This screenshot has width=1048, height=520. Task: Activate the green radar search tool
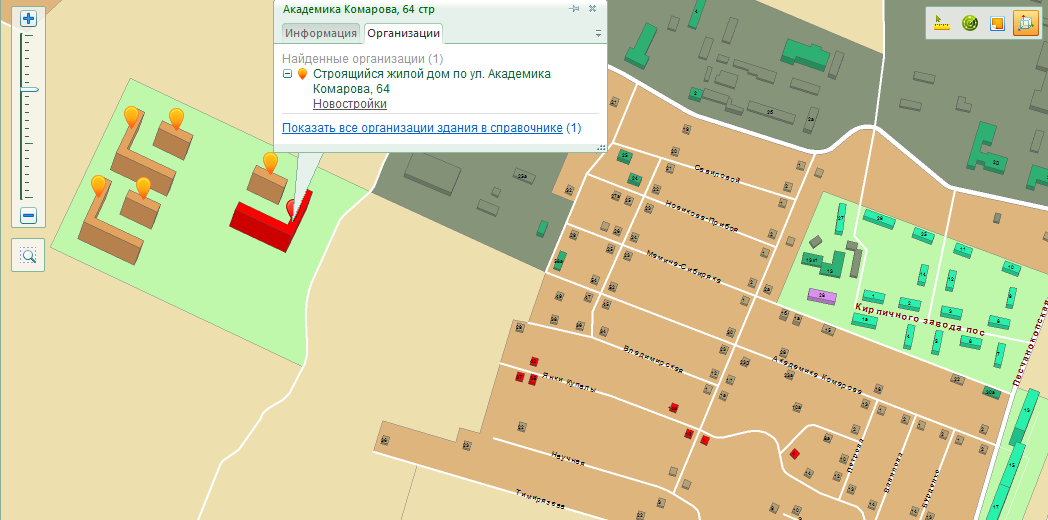click(969, 23)
